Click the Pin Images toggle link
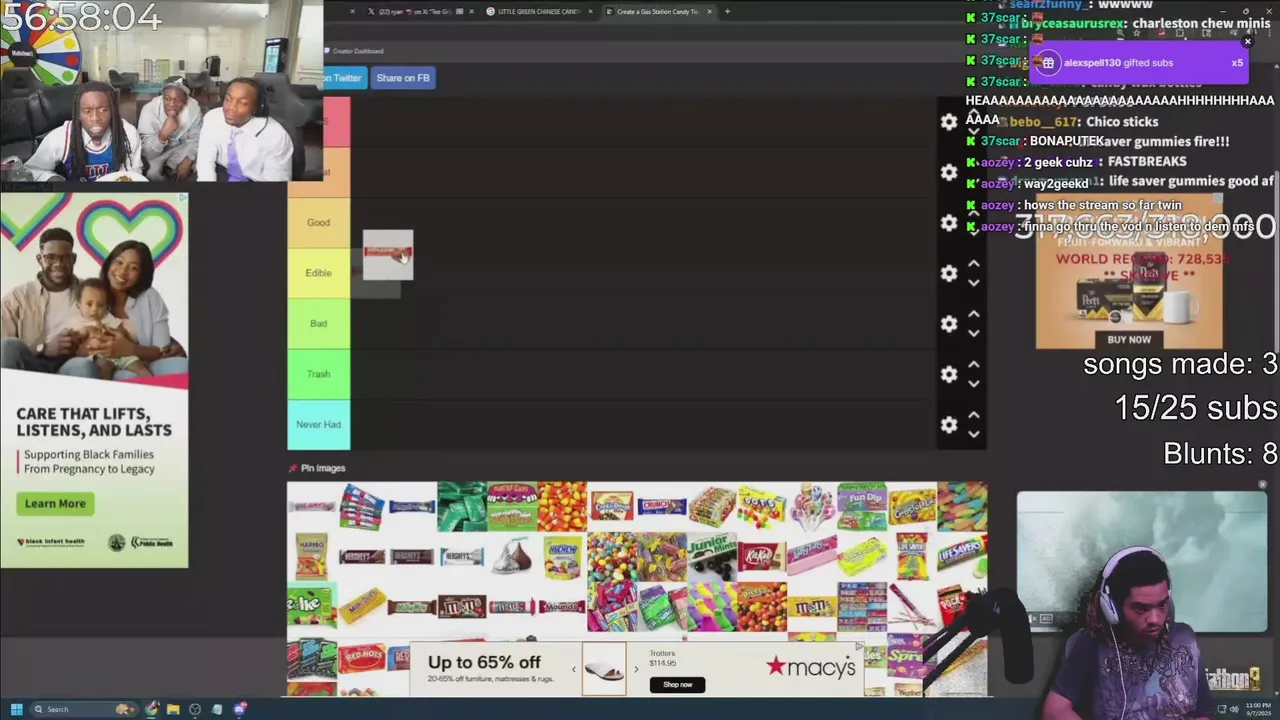Viewport: 1280px width, 720px height. pos(317,468)
